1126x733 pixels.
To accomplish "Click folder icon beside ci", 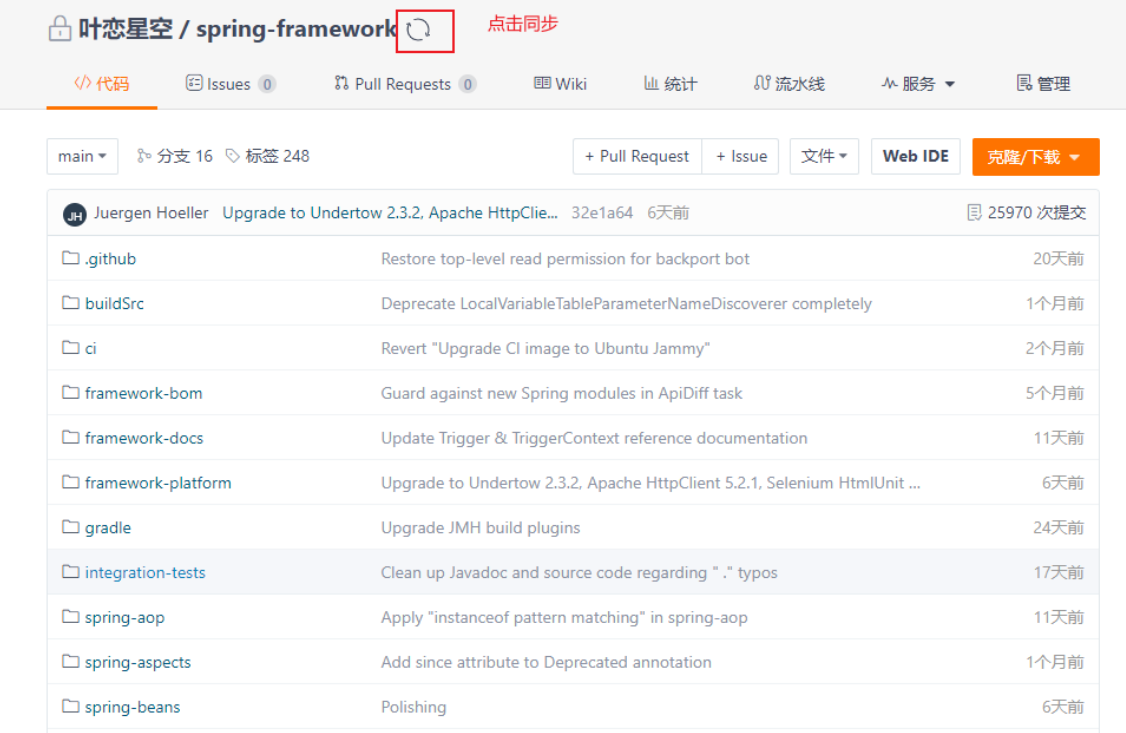I will point(70,347).
